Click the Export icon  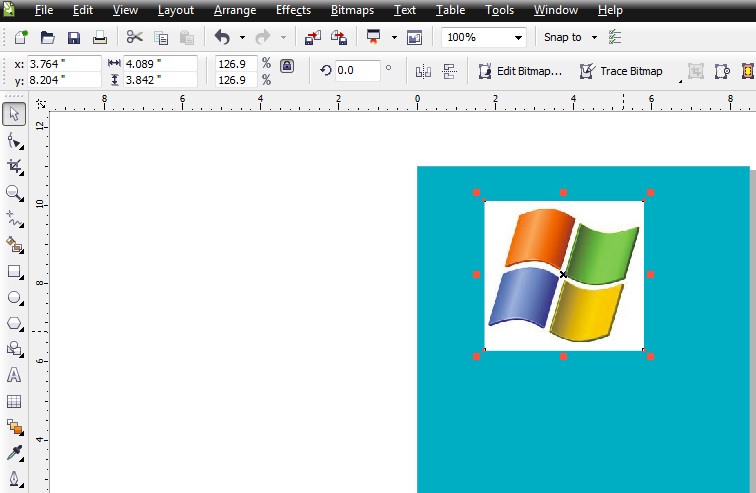coord(339,38)
